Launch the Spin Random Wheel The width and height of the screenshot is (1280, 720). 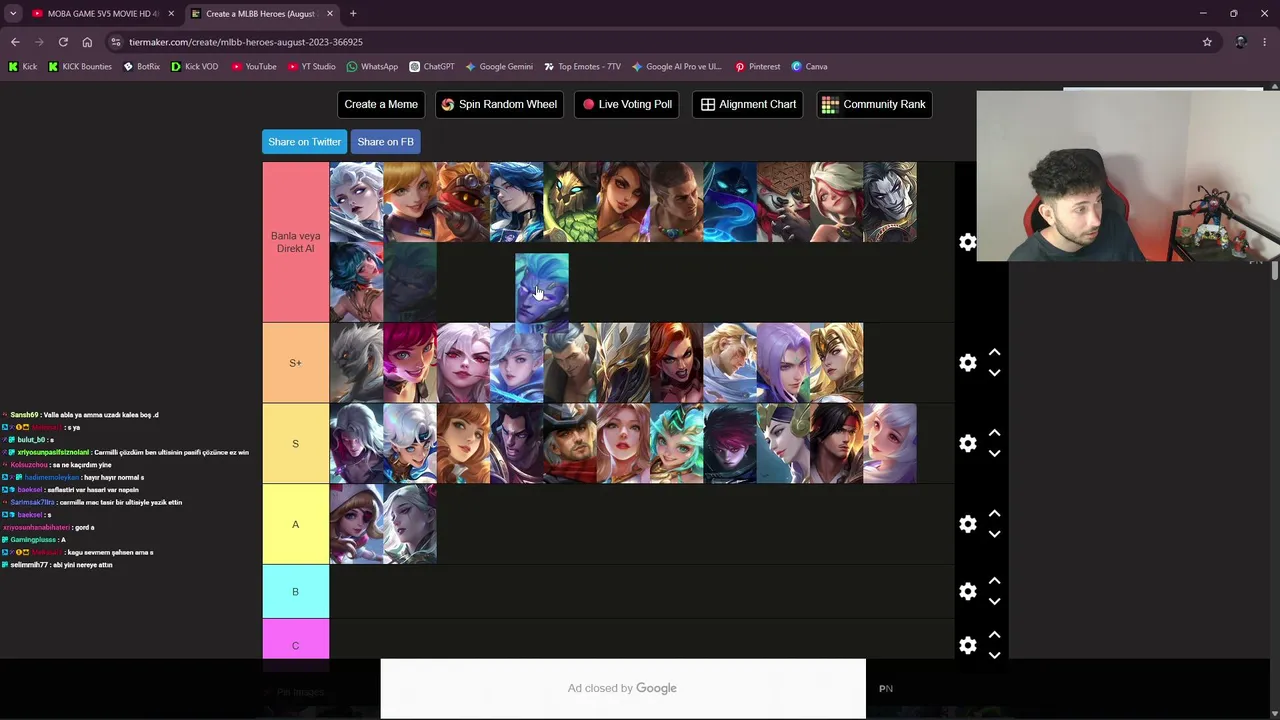499,104
